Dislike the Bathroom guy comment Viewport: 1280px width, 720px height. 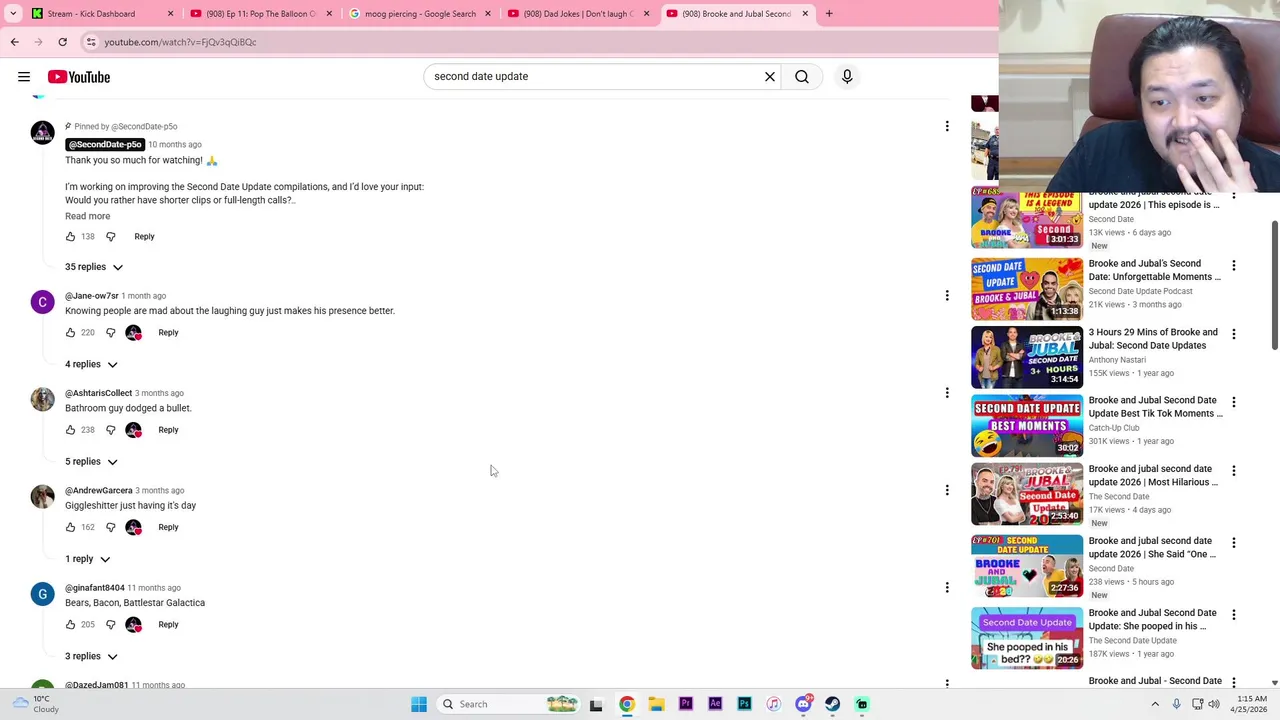[x=111, y=430]
